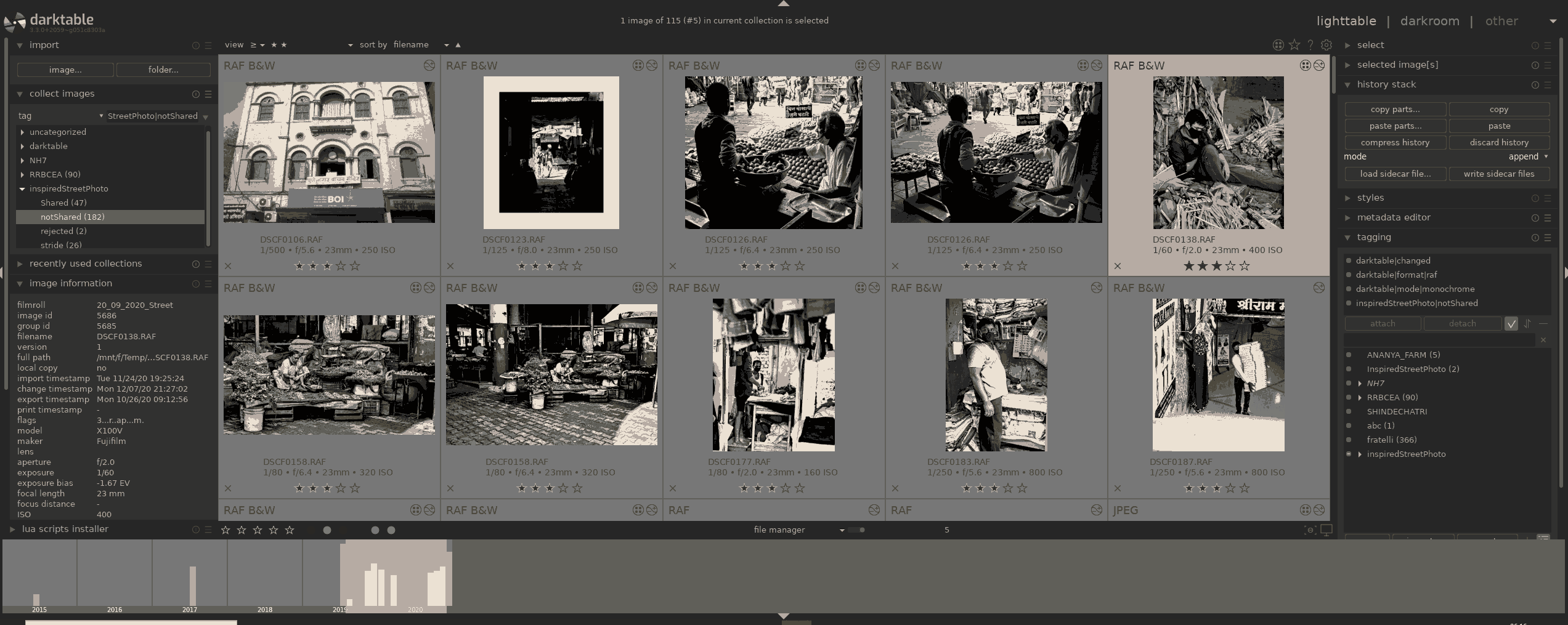Click first star in bottom rating toolbar
Screen dimensions: 1568x625
tap(225, 530)
